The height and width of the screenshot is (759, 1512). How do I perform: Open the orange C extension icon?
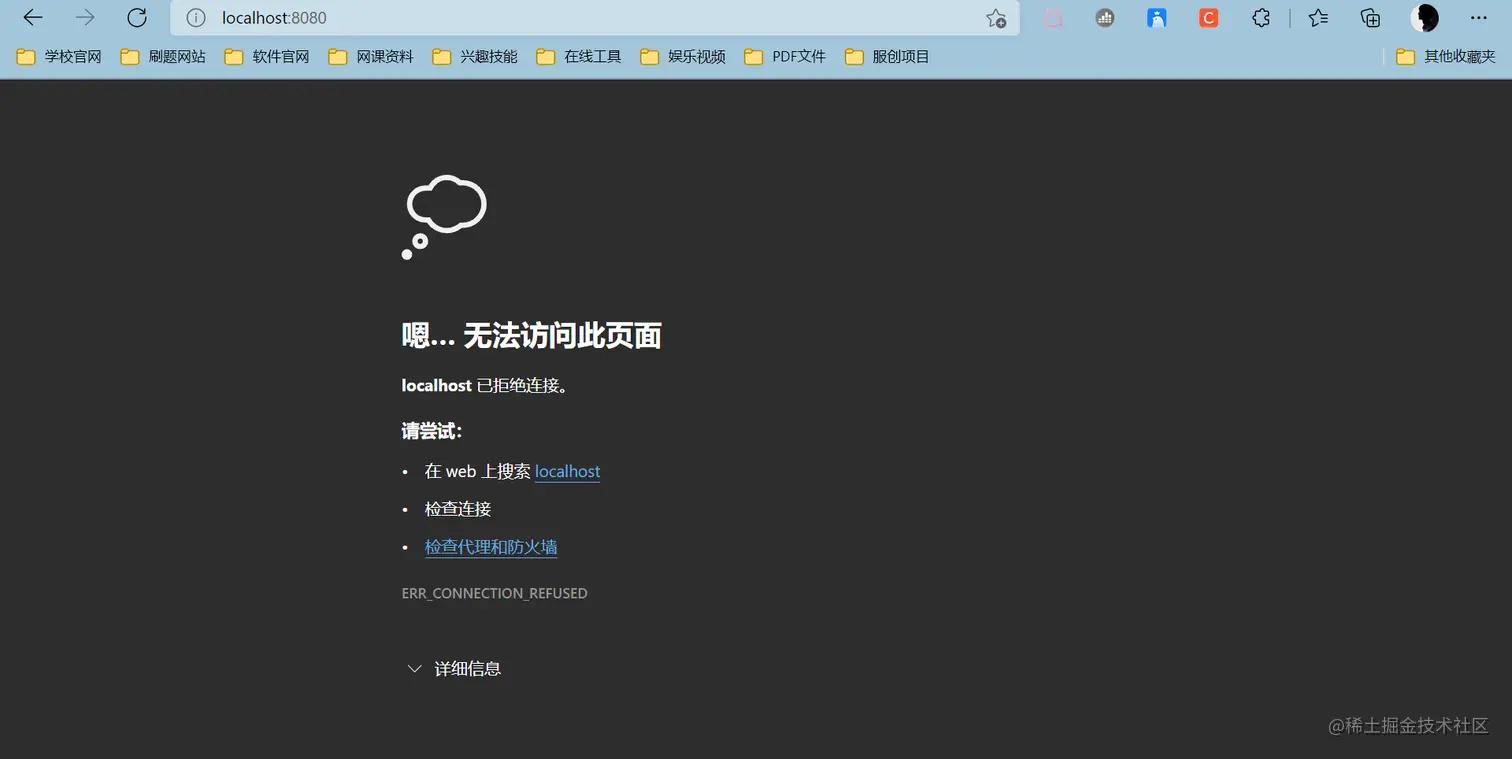point(1208,17)
